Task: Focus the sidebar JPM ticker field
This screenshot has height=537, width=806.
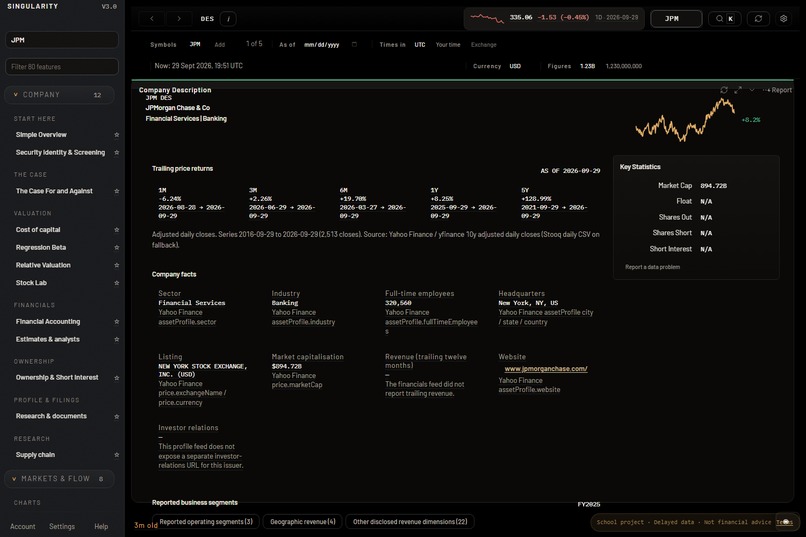Action: (62, 40)
